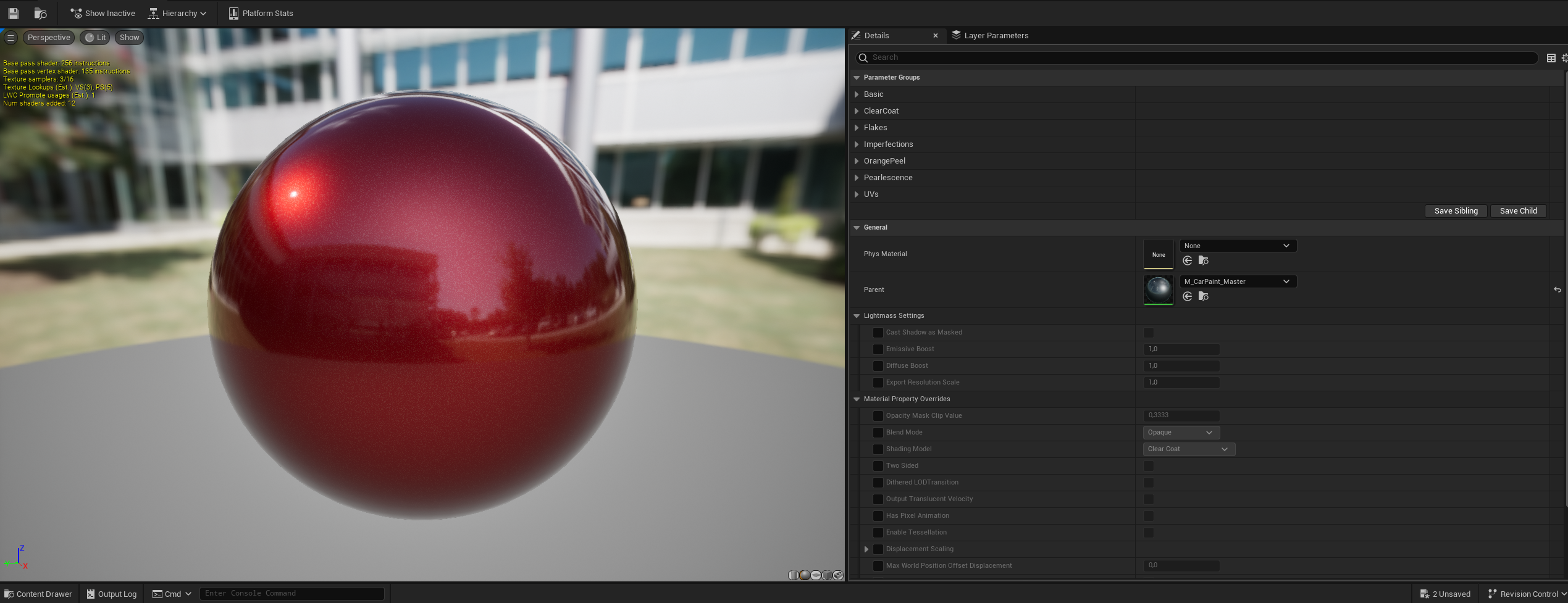Image resolution: width=1568 pixels, height=603 pixels.
Task: Preview material on cylinder primitive
Action: 793,575
